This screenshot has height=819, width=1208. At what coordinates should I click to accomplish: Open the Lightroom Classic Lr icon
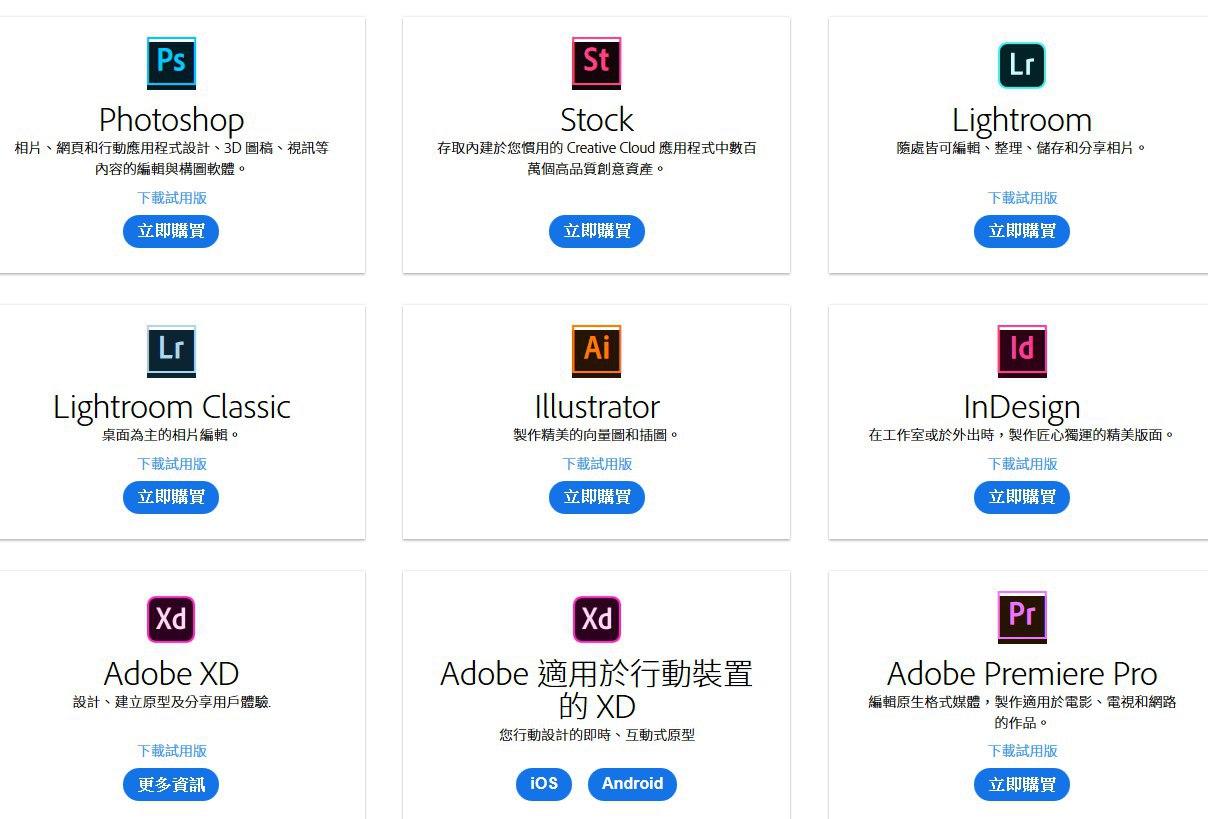[171, 350]
